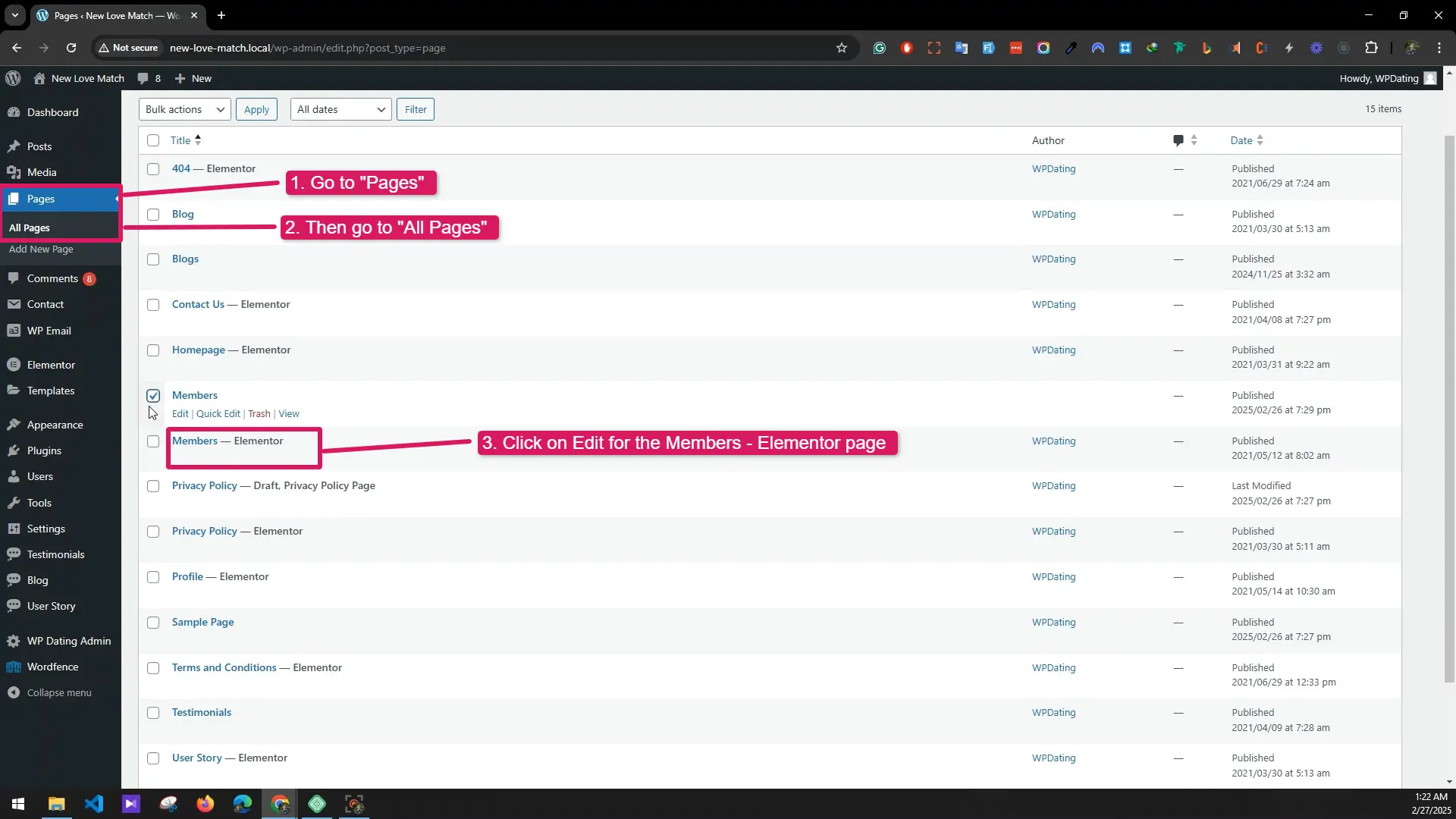Select the Homepage — Elementor checkbox
The width and height of the screenshot is (1456, 819).
(153, 350)
